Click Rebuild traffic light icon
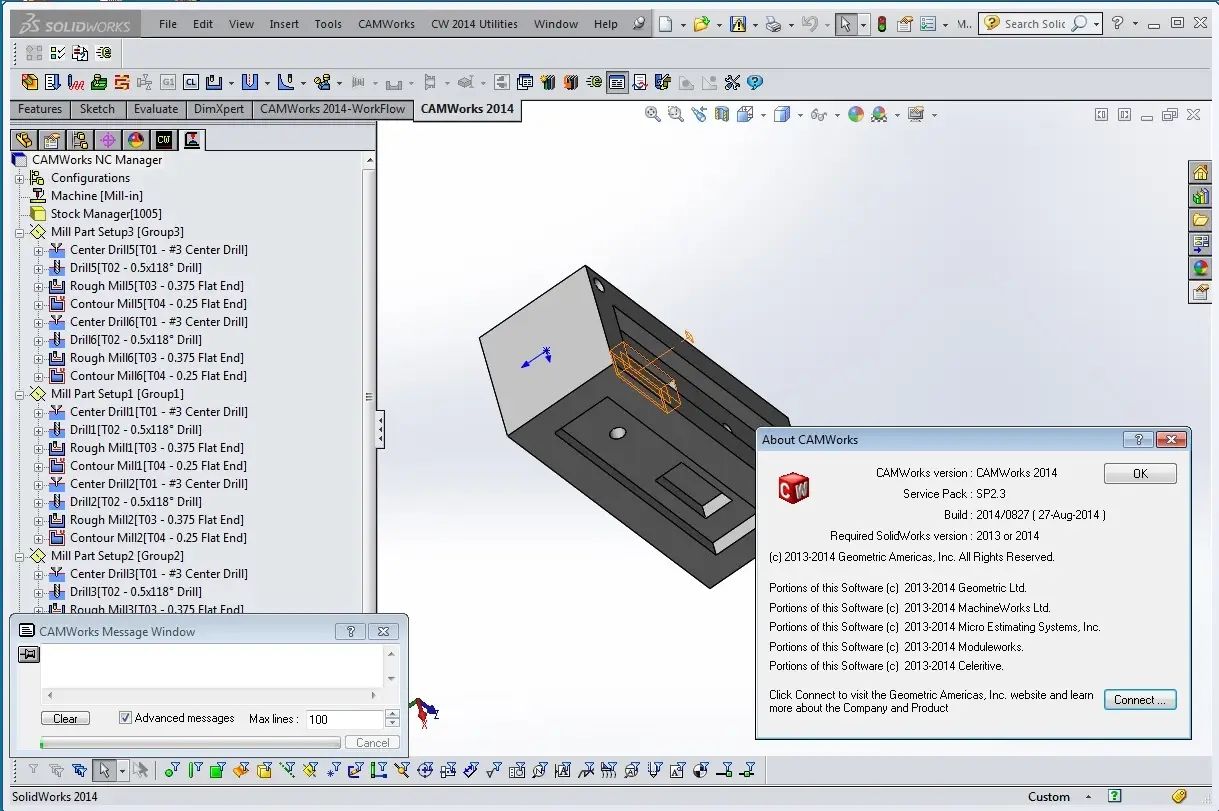This screenshot has height=811, width=1219. point(882,24)
